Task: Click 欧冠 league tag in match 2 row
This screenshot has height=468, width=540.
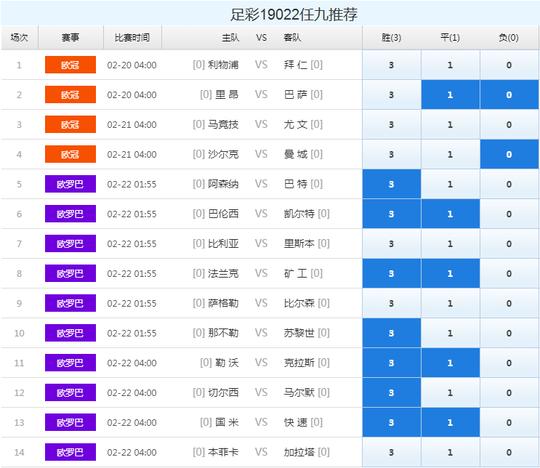Action: 70,95
